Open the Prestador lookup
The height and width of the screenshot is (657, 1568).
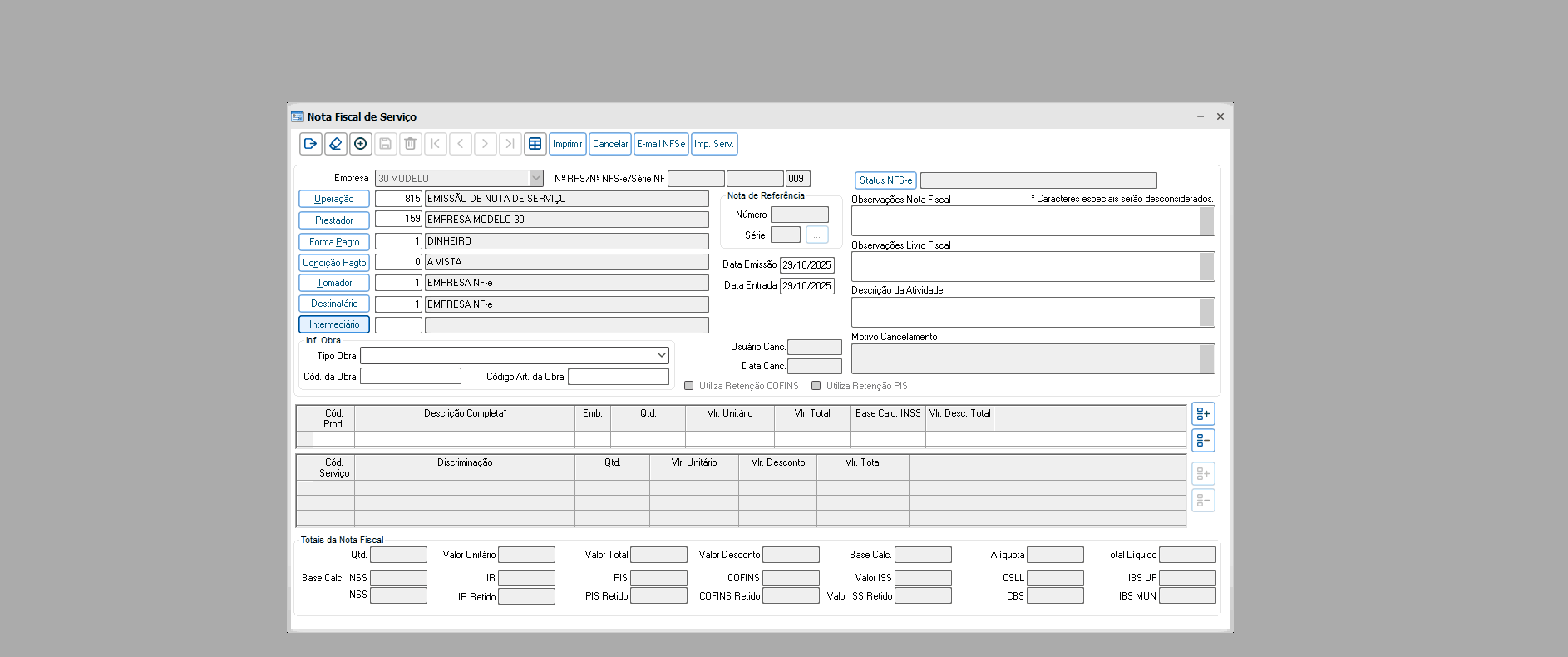click(x=334, y=220)
